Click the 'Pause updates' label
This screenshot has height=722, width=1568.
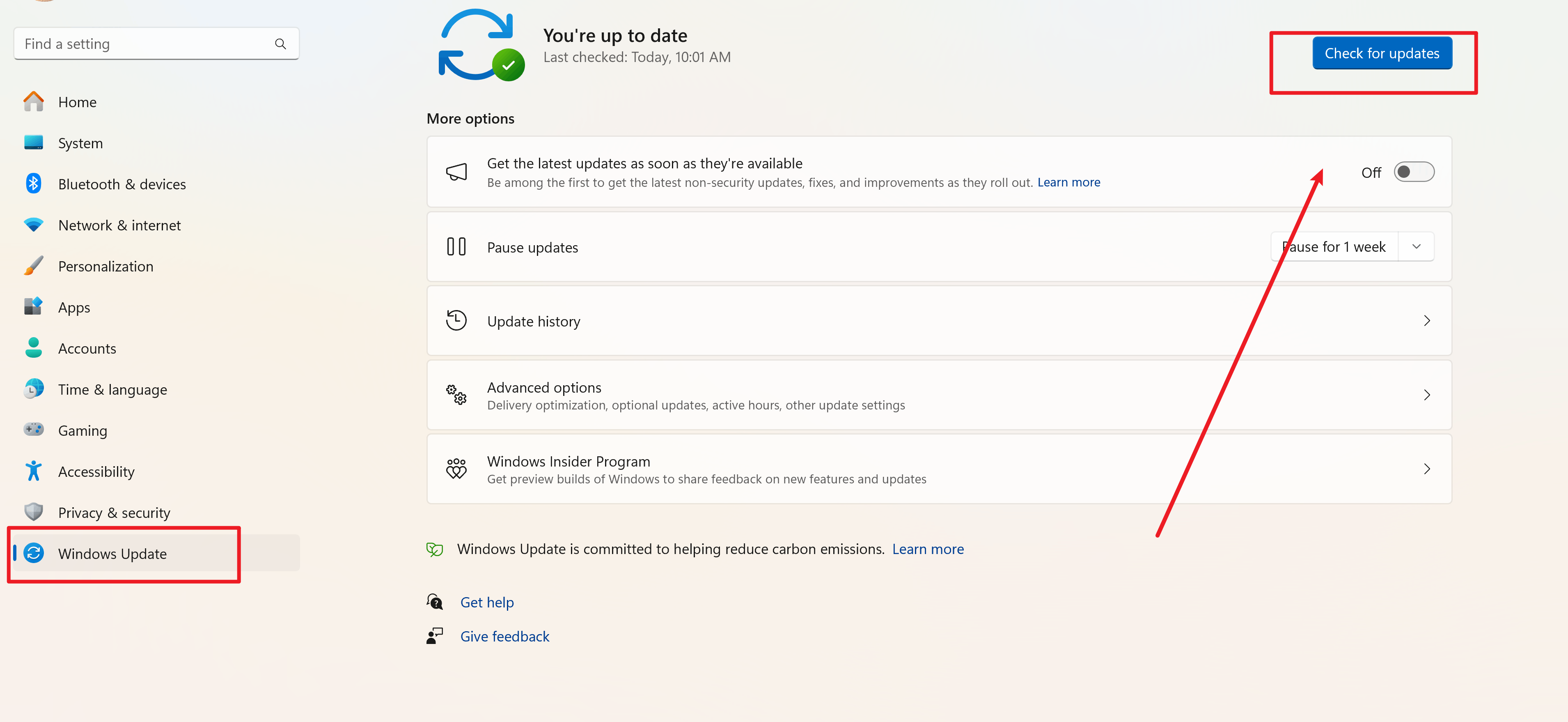click(533, 247)
